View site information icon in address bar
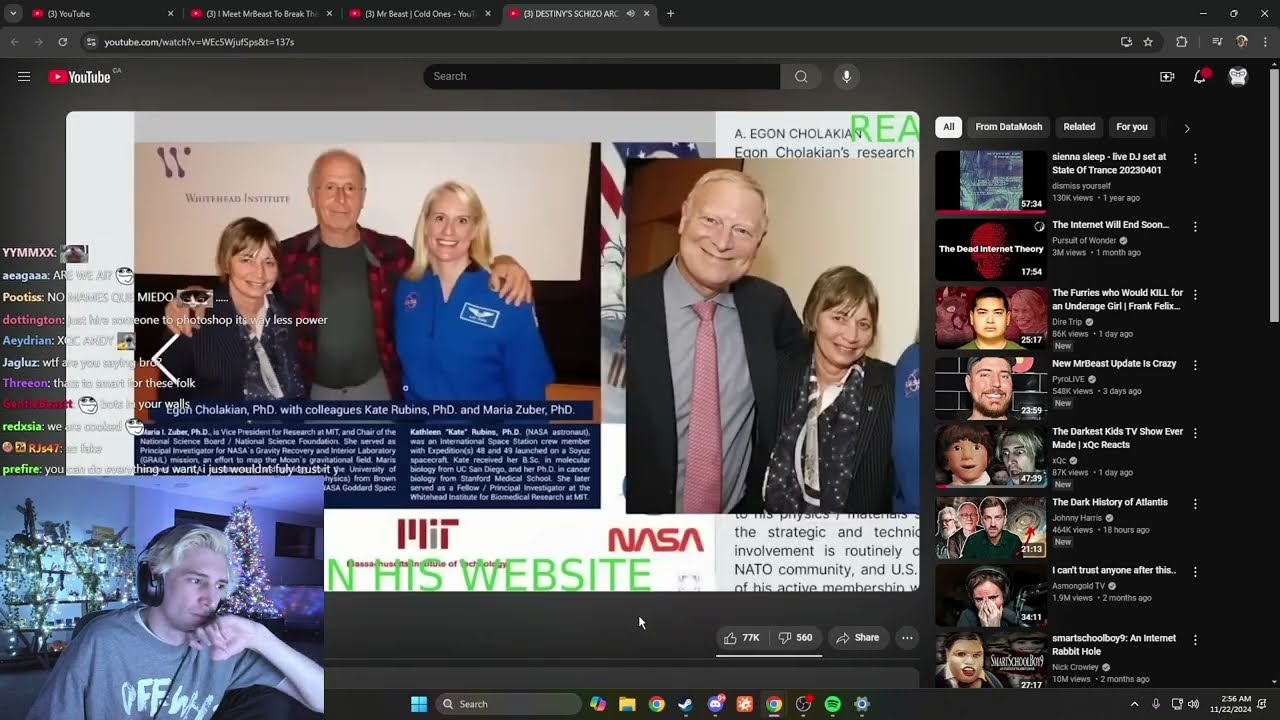Viewport: 1280px width, 720px height. (x=91, y=42)
